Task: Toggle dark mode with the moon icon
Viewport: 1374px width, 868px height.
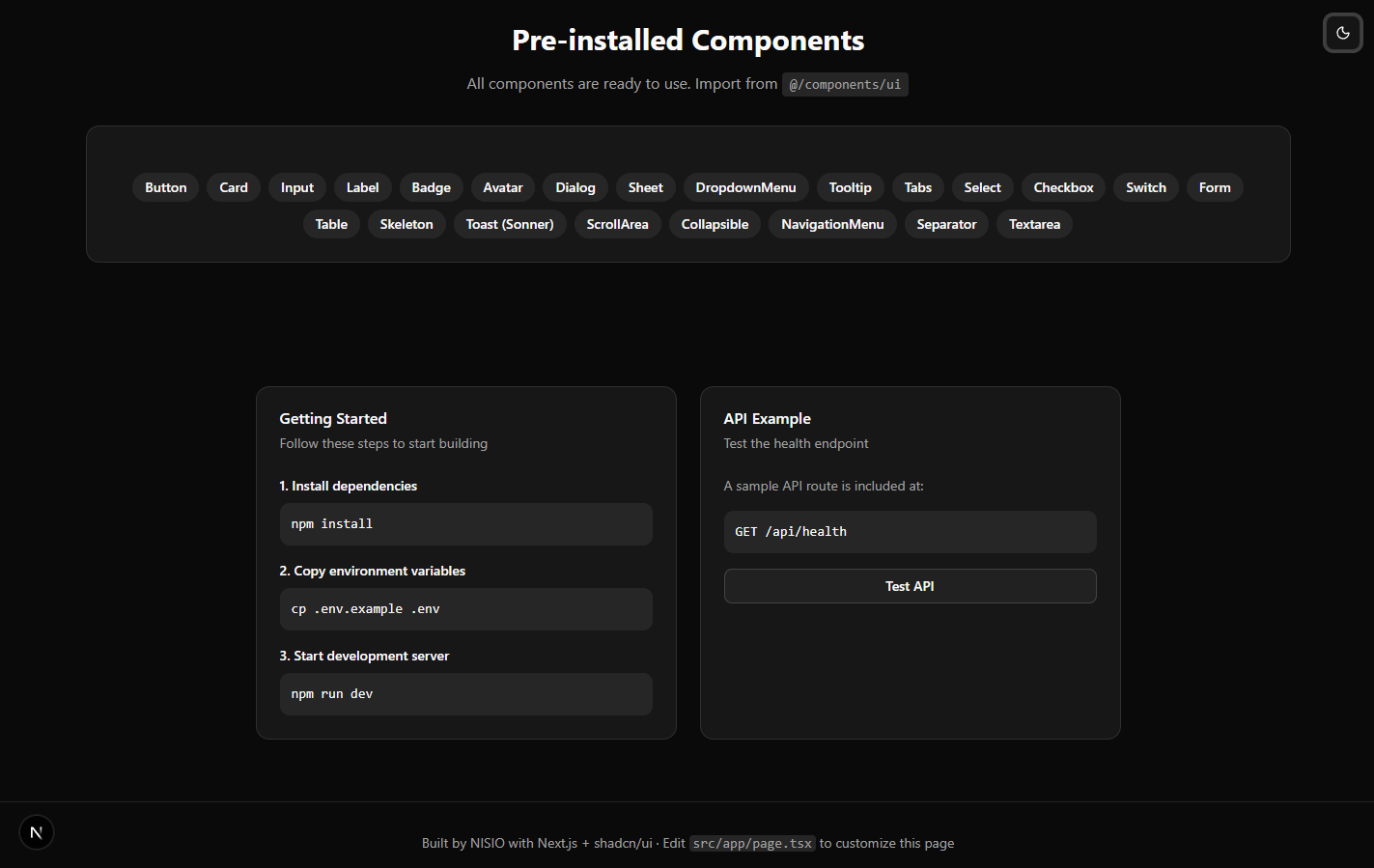Action: (x=1342, y=33)
